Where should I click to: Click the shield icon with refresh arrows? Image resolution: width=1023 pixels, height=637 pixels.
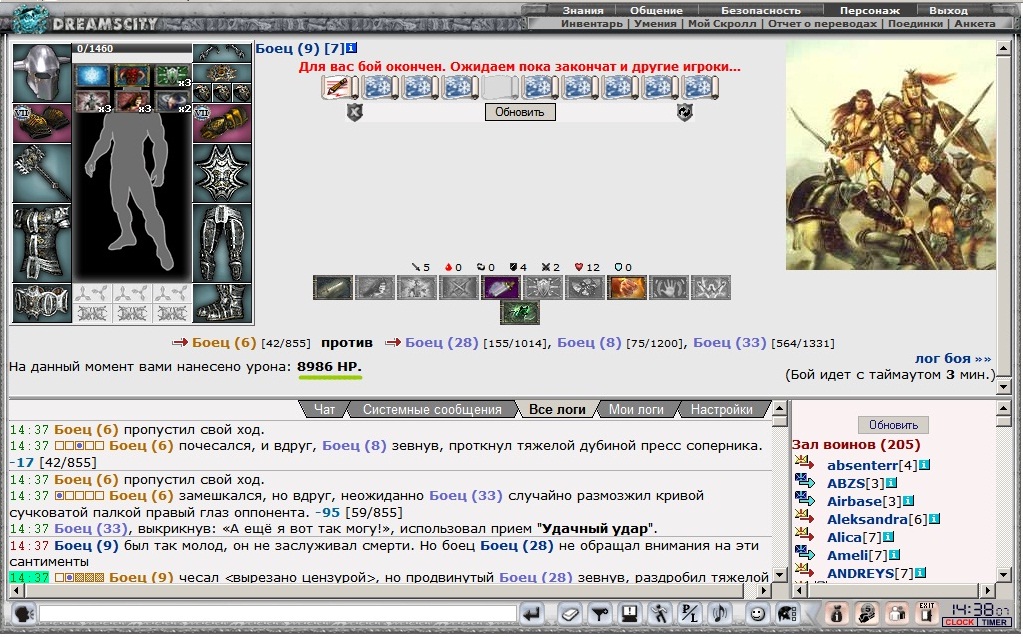click(x=684, y=112)
